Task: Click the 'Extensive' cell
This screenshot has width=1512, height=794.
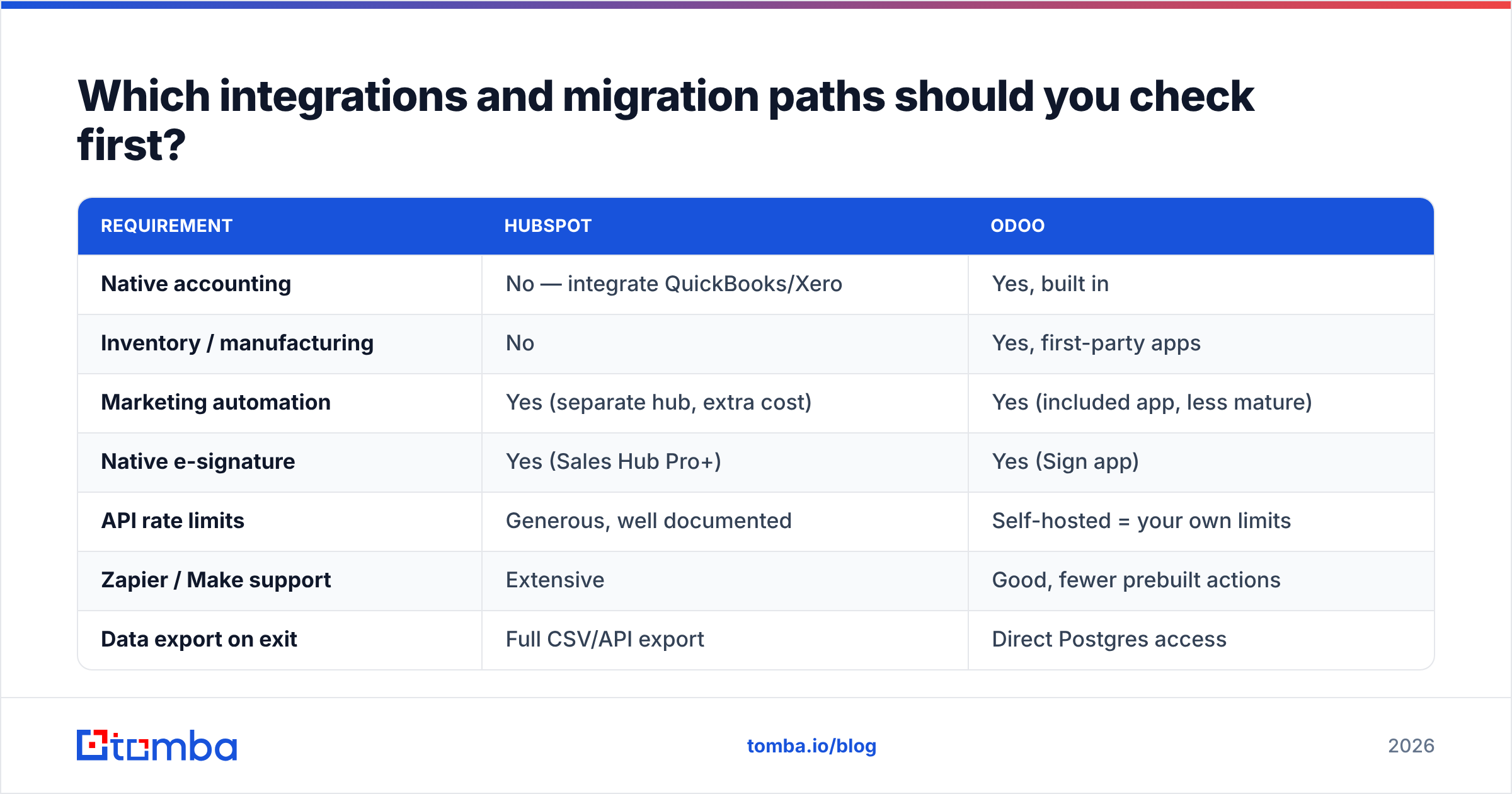Action: point(555,580)
